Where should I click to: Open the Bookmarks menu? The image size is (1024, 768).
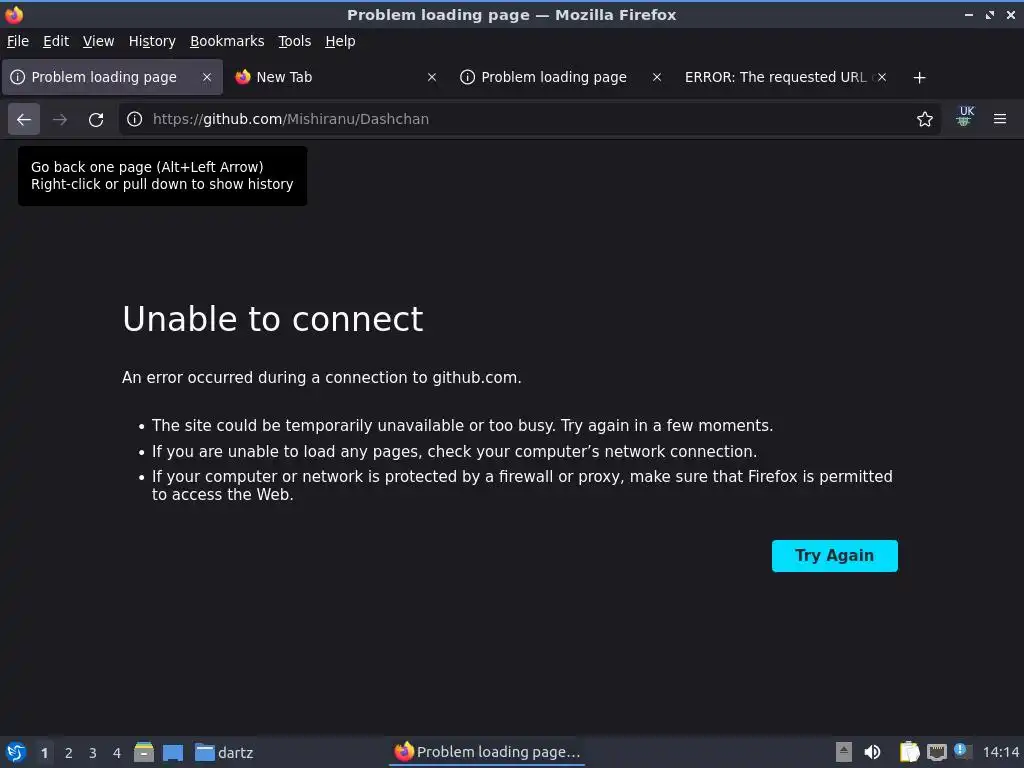pyautogui.click(x=227, y=41)
